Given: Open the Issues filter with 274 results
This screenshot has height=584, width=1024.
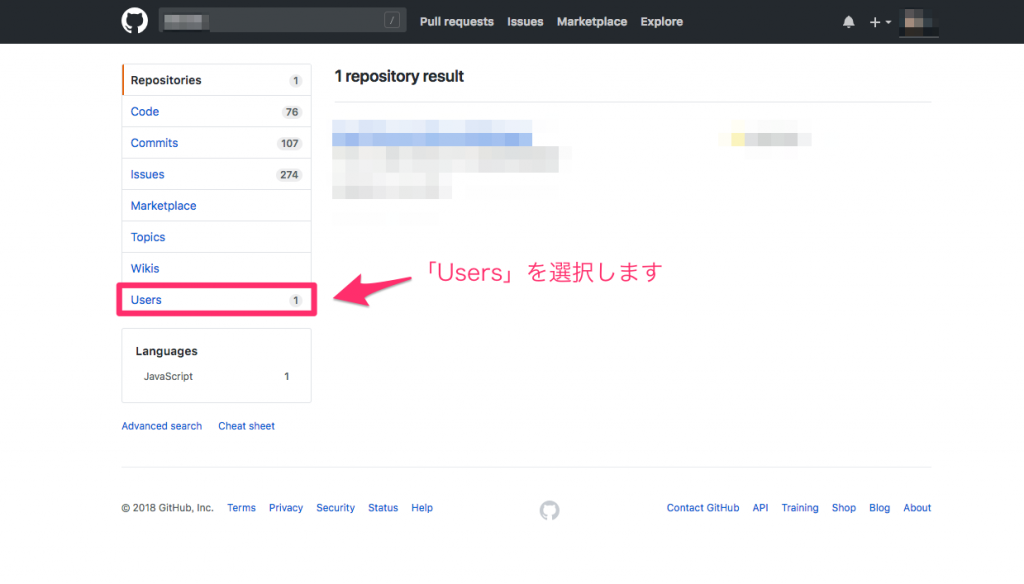Looking at the screenshot, I should pyautogui.click(x=147, y=174).
